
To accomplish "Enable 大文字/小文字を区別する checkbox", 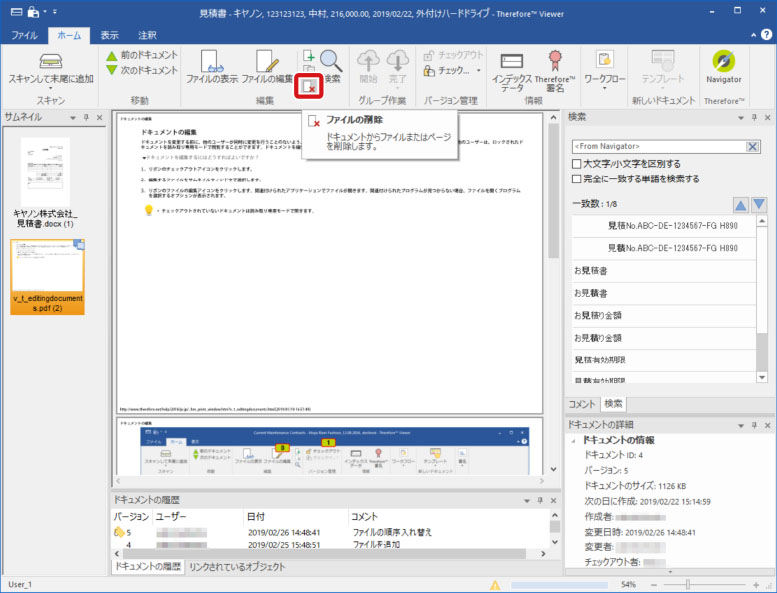I will [x=576, y=164].
